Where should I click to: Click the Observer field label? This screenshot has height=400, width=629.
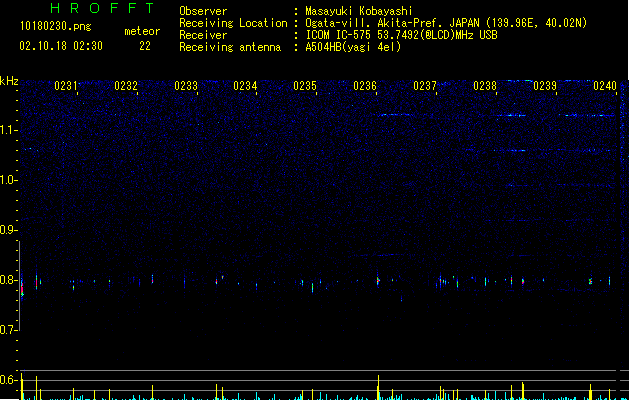click(x=203, y=11)
